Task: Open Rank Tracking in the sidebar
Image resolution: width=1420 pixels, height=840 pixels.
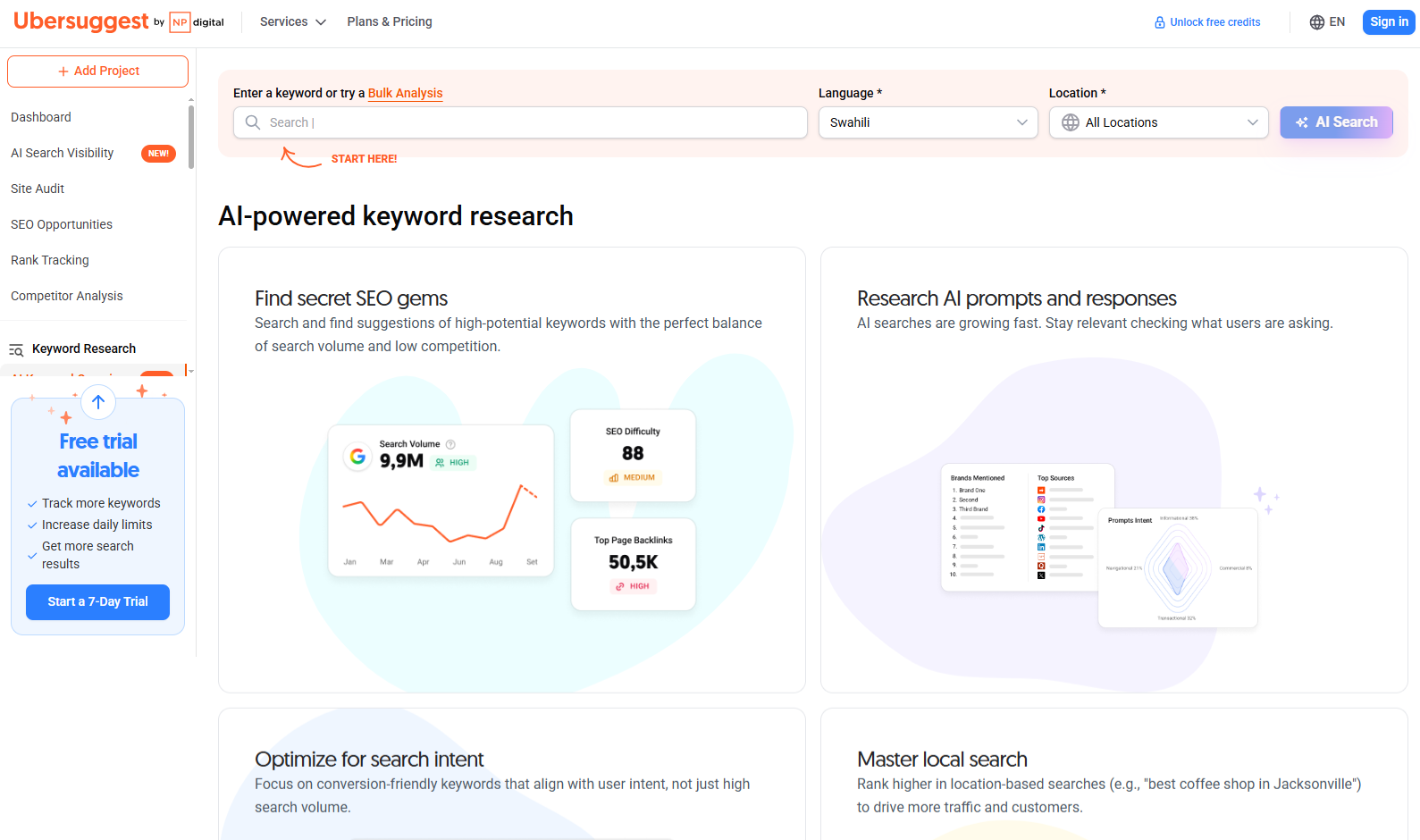Action: point(50,260)
